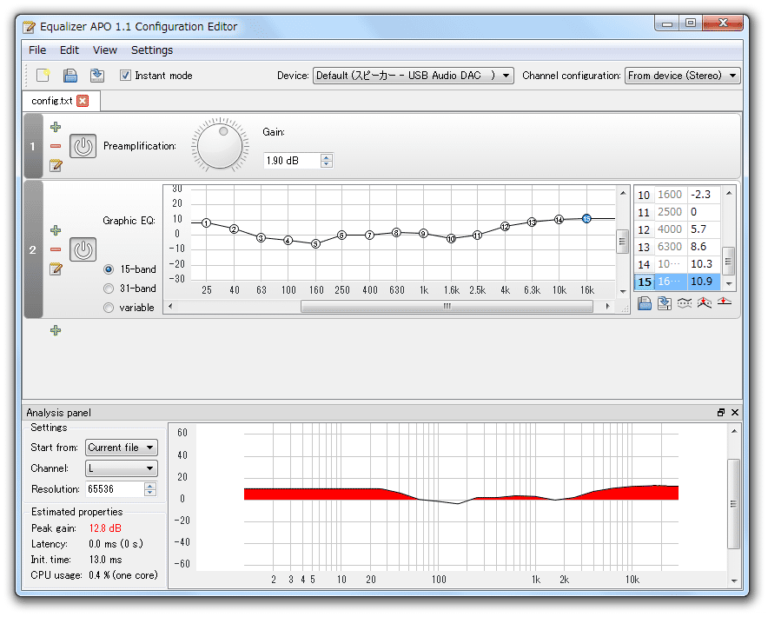
Task: Click the Preamplification gain knob
Action: click(x=221, y=146)
